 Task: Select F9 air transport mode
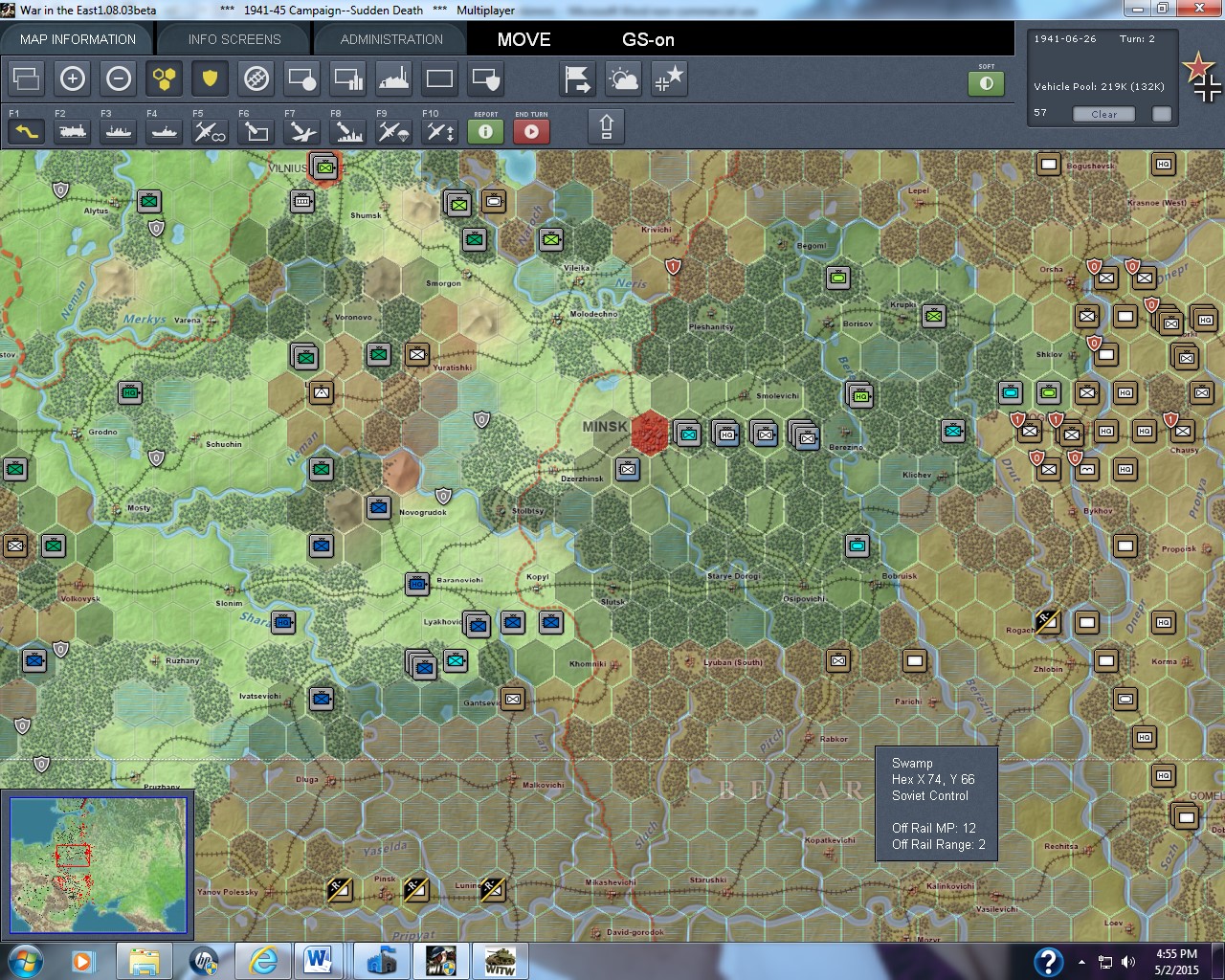click(394, 131)
